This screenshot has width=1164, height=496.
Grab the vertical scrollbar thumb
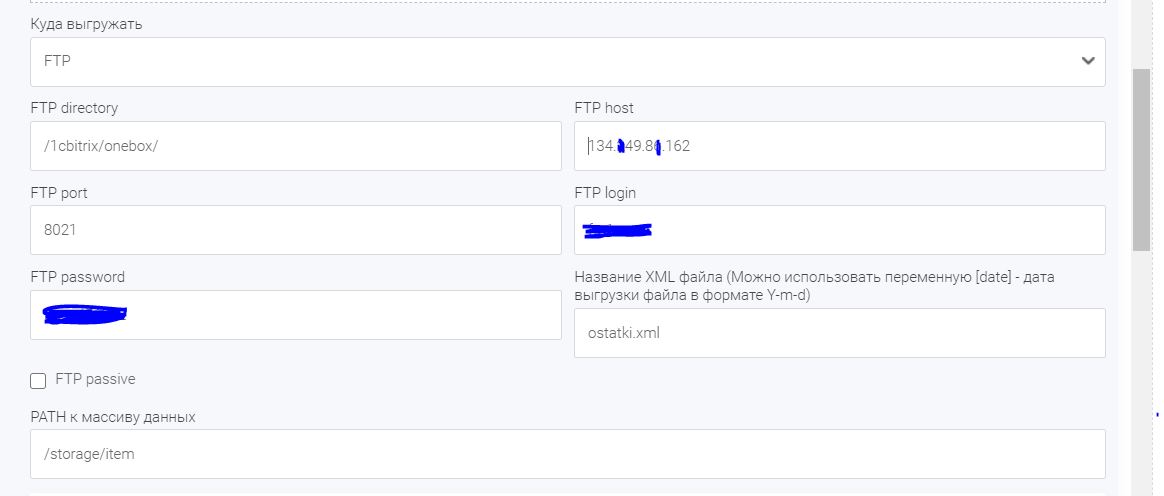point(1141,160)
